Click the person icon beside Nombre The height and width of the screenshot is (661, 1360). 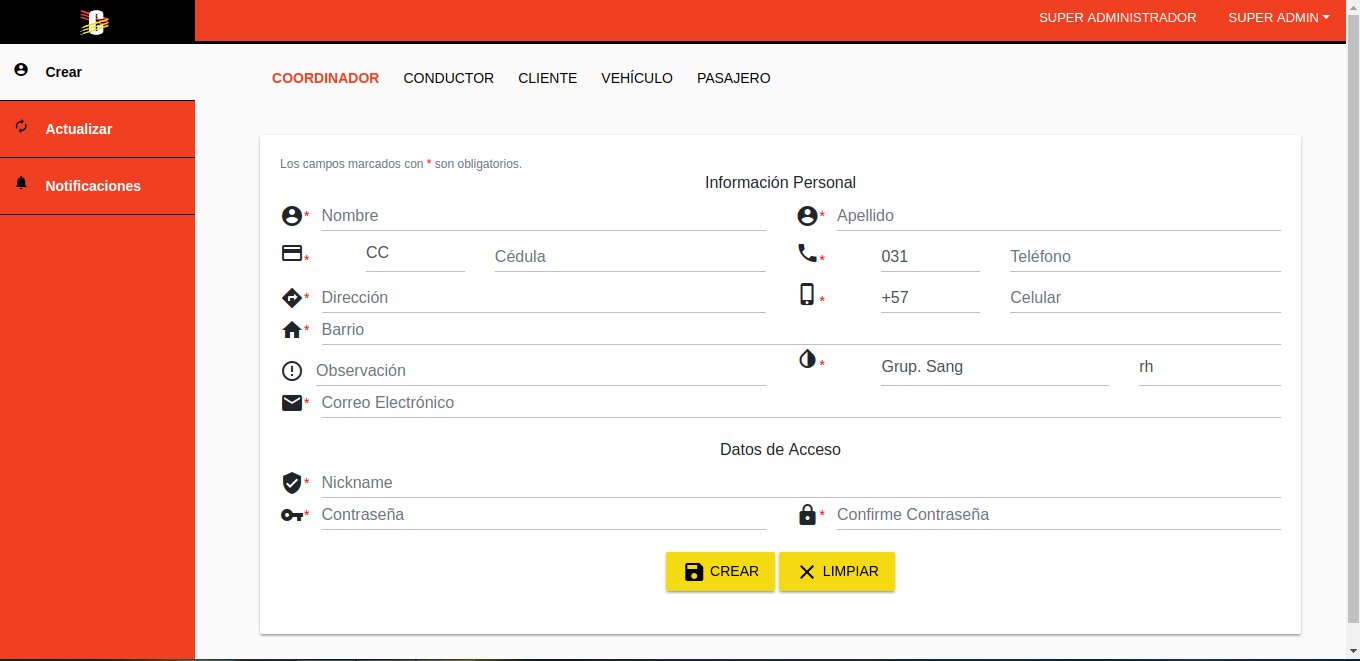pos(291,215)
